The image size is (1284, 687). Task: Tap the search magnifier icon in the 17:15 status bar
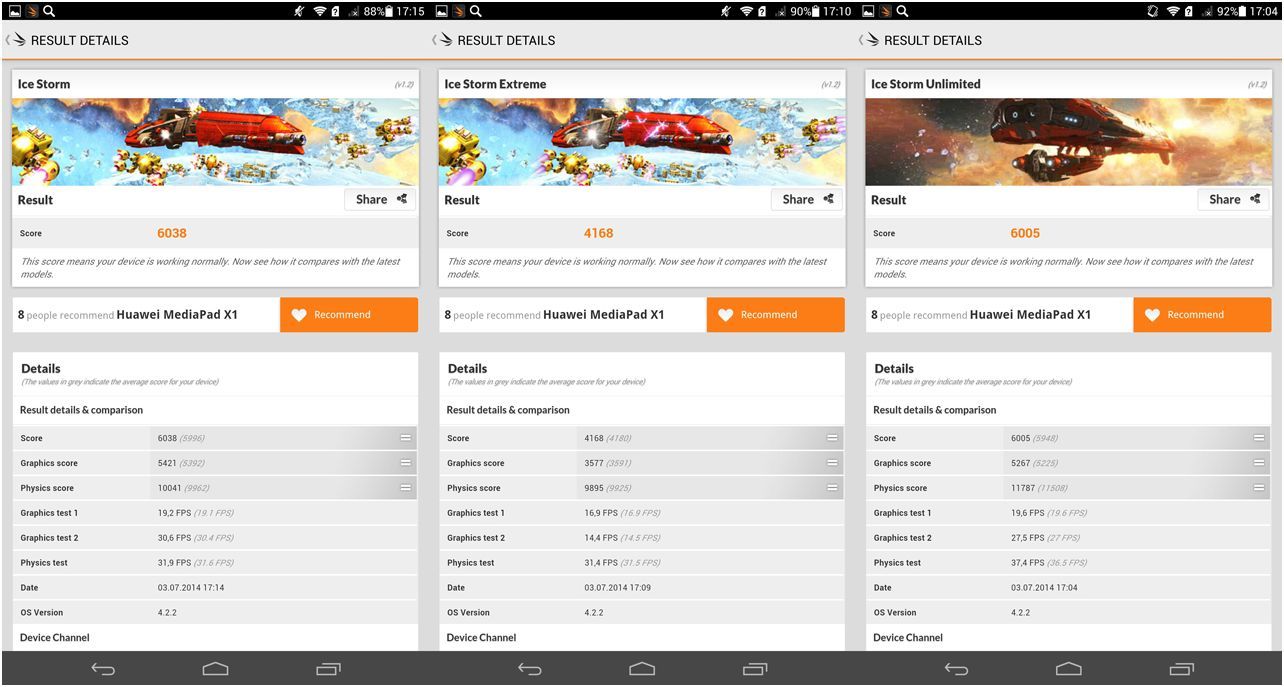click(49, 11)
